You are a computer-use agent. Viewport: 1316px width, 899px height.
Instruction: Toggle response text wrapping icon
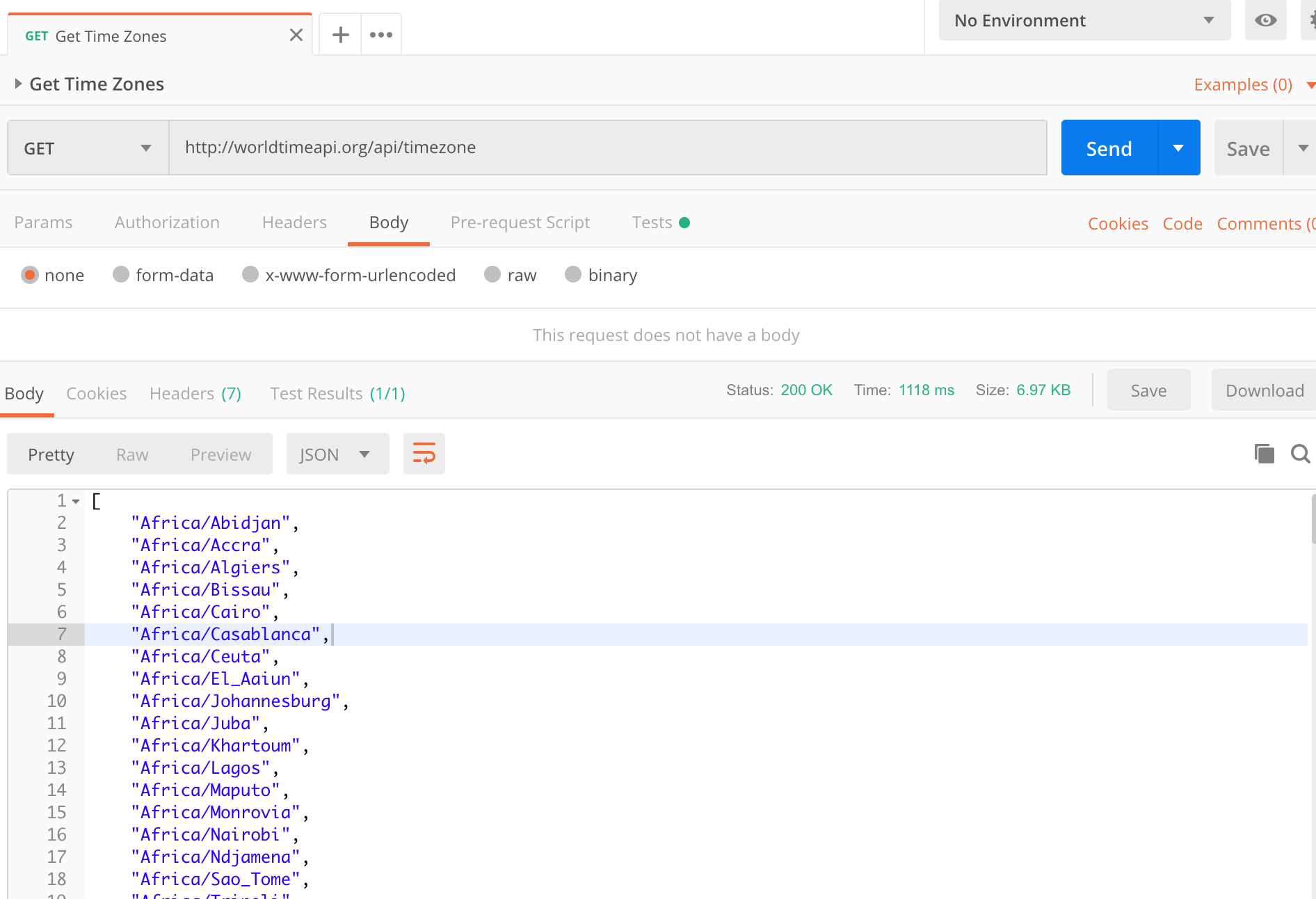[x=424, y=453]
